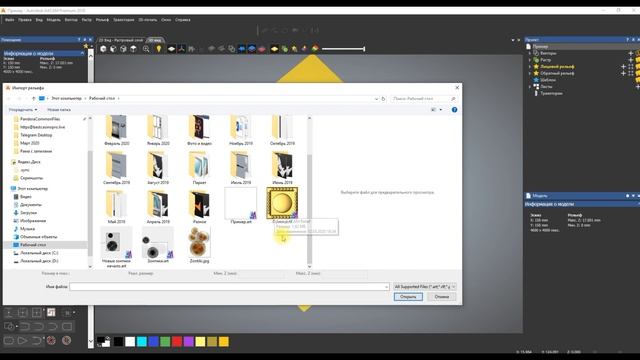Image resolution: width=640 pixels, height=360 pixels.
Task: Click Новая папка in the import dialog
Action: coord(59,110)
